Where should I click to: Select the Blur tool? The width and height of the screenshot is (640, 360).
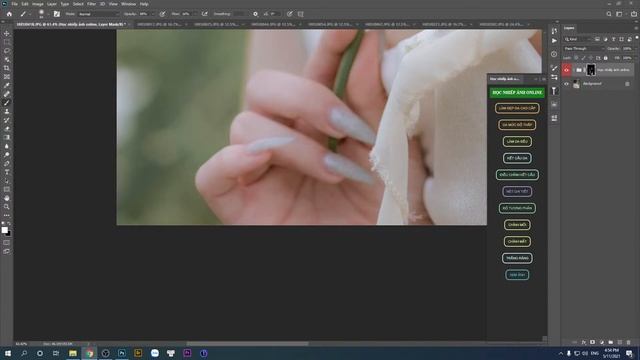pos(7,146)
